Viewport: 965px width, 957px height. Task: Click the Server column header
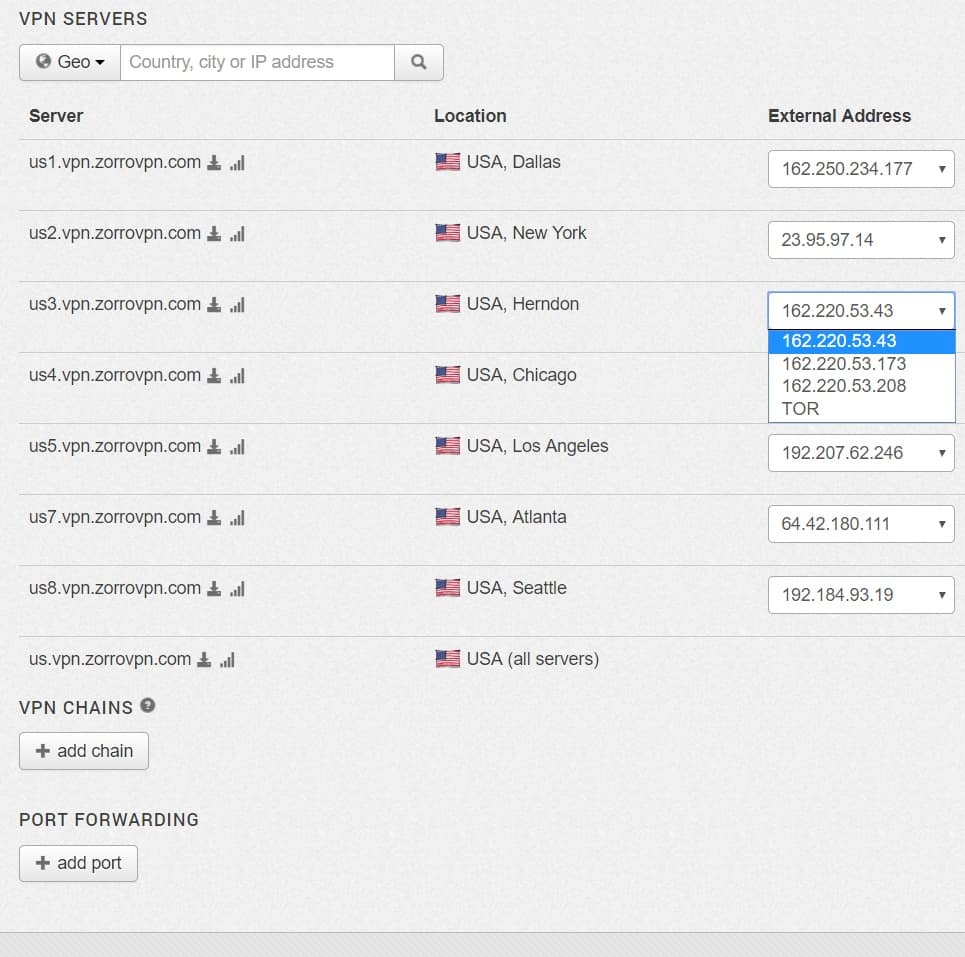(x=56, y=116)
